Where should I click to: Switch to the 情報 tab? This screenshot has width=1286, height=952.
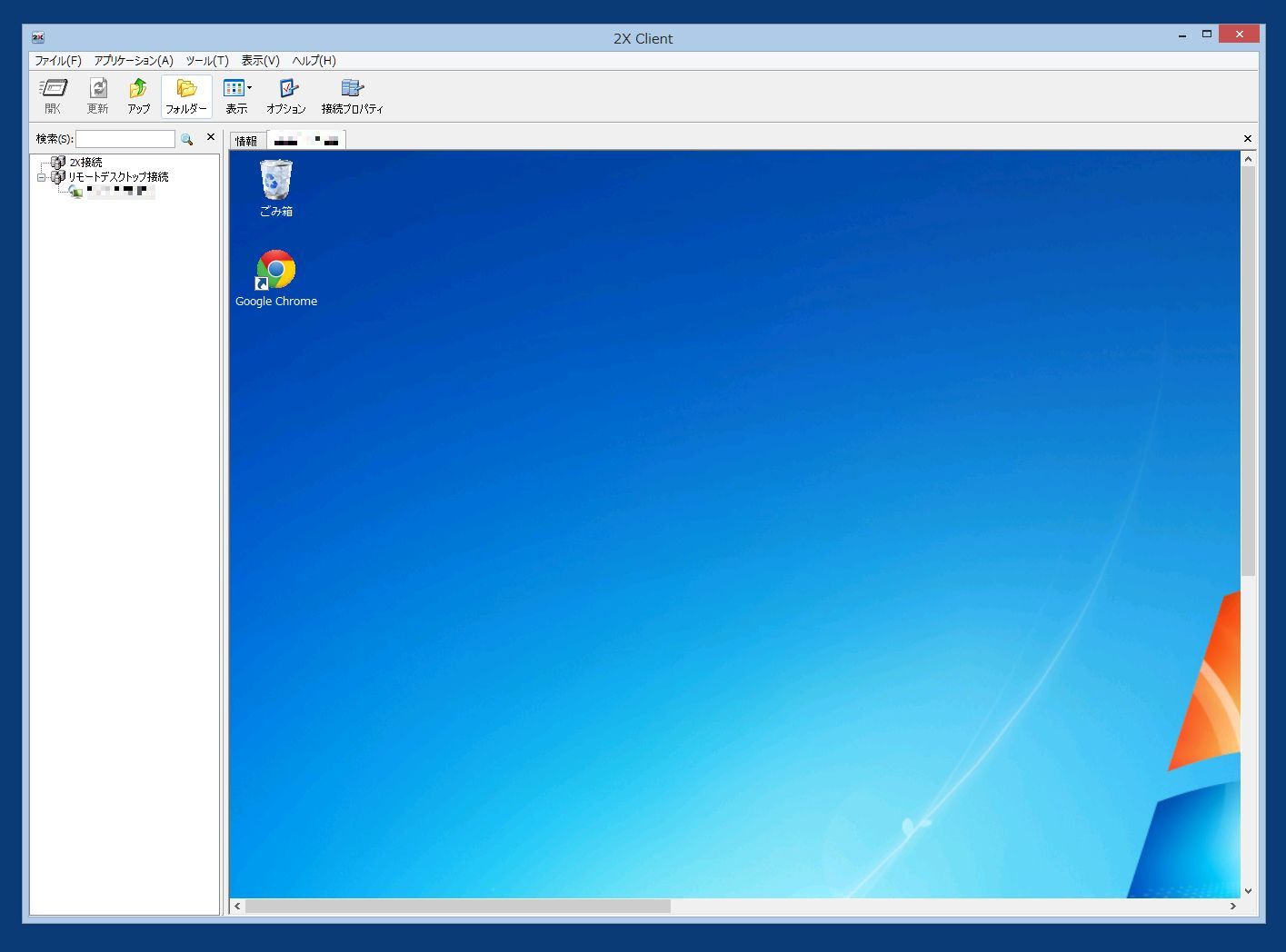[246, 141]
